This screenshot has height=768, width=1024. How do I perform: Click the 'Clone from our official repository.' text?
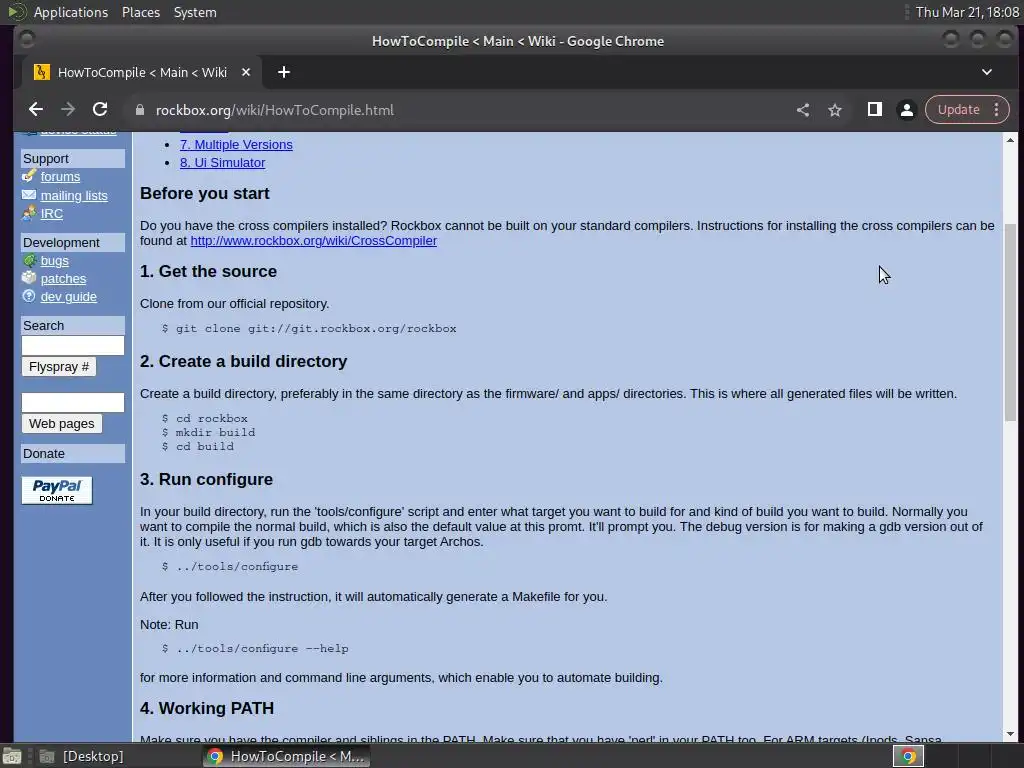pos(234,304)
